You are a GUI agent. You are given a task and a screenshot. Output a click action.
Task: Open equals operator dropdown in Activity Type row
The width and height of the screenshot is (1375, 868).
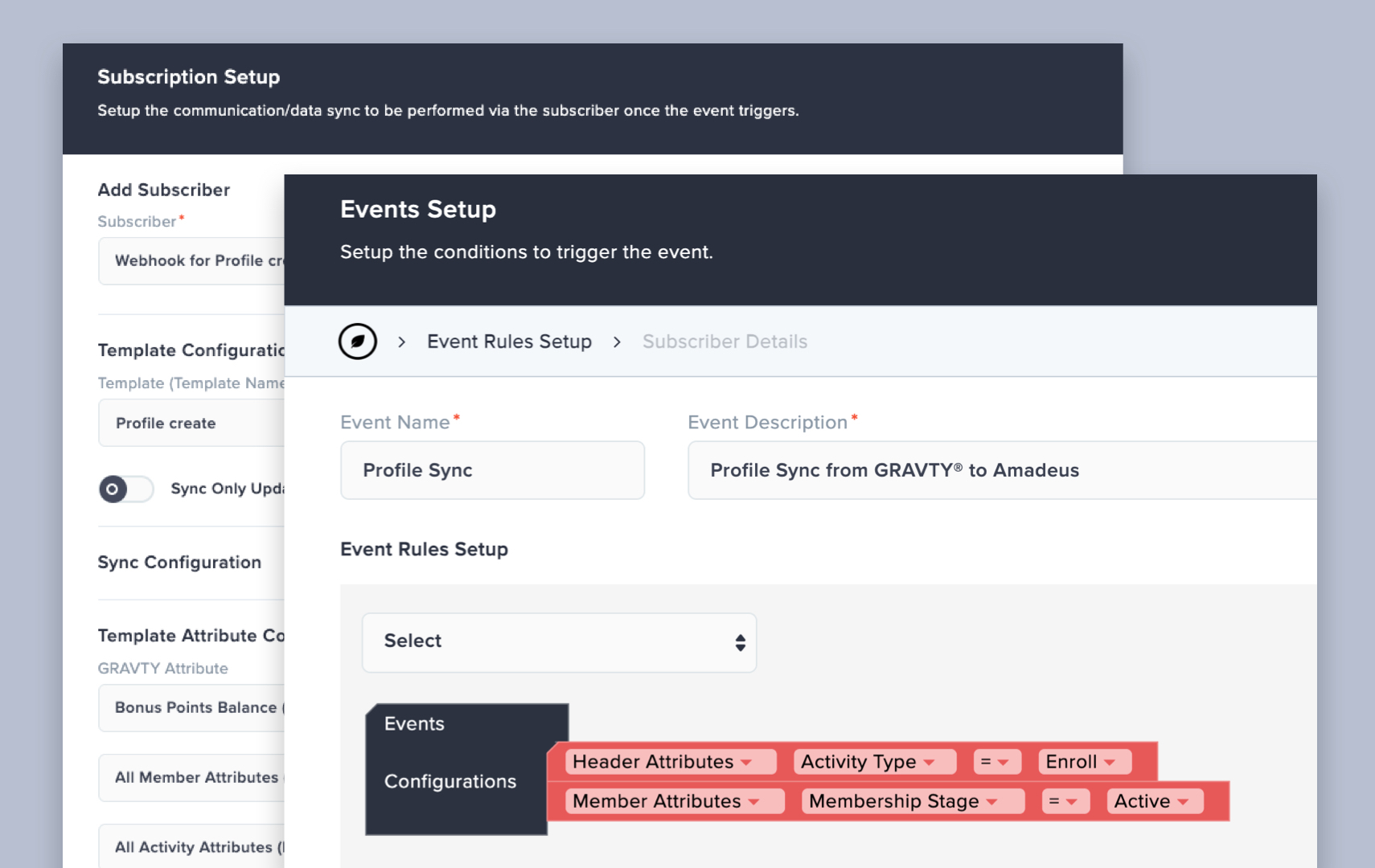(x=997, y=761)
